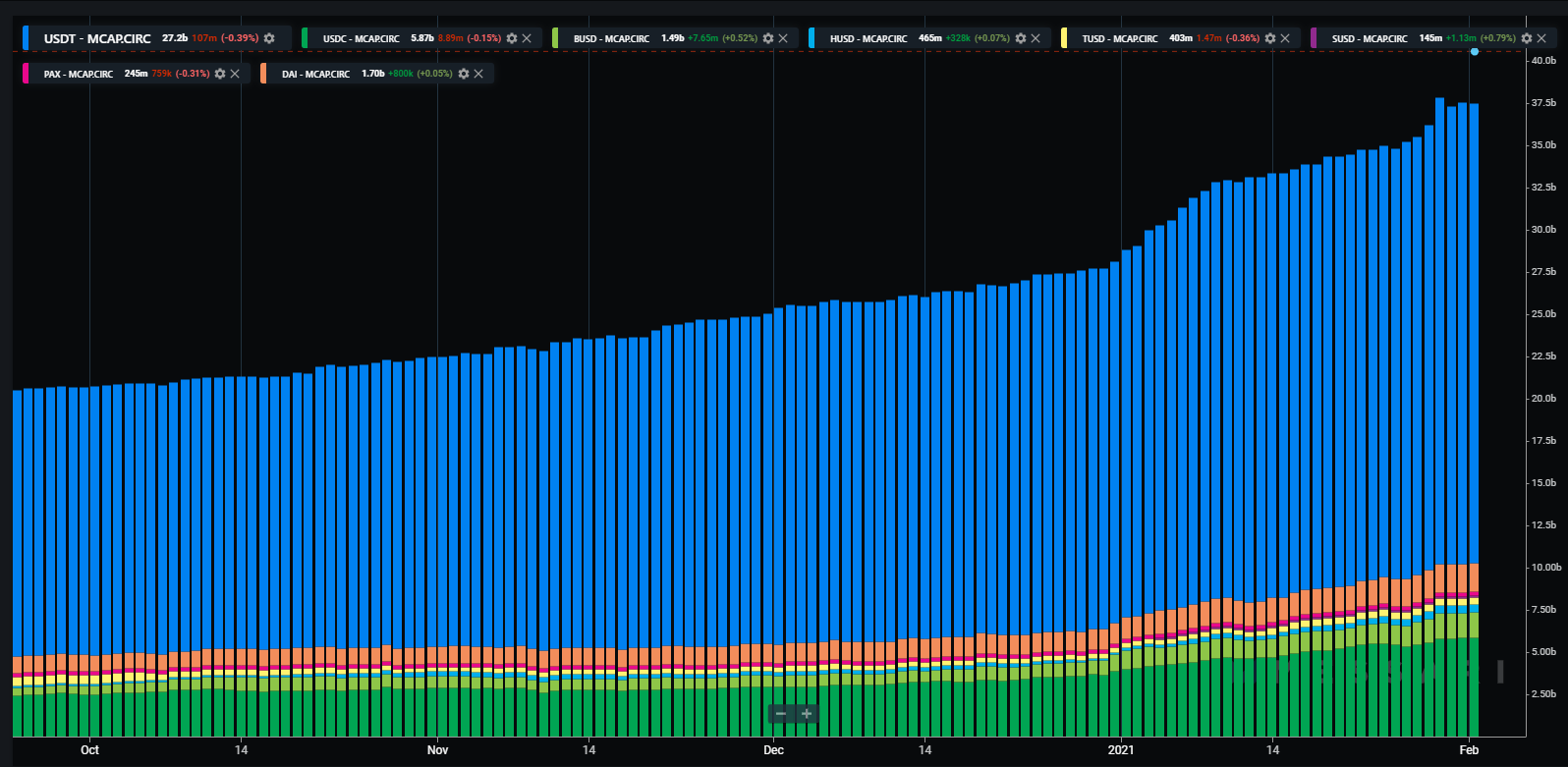Remove the DAI series with X
1568x767 pixels.
pos(478,74)
